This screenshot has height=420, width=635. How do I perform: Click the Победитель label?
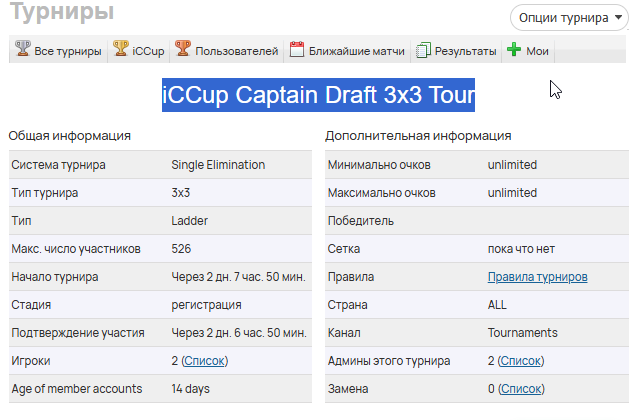[360, 221]
